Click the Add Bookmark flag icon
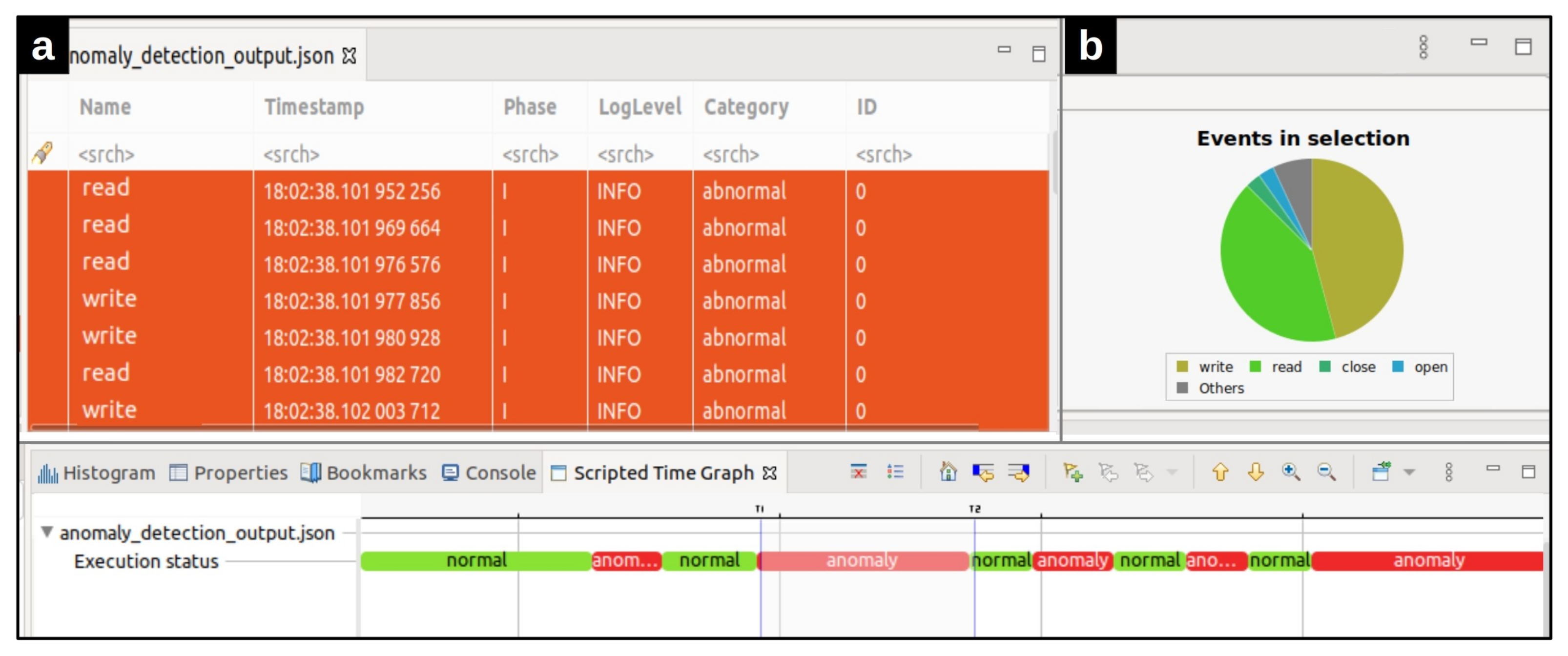1568x656 pixels. click(x=1072, y=472)
